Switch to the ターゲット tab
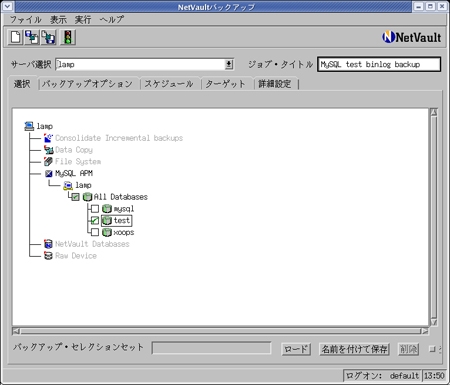 tap(225, 84)
